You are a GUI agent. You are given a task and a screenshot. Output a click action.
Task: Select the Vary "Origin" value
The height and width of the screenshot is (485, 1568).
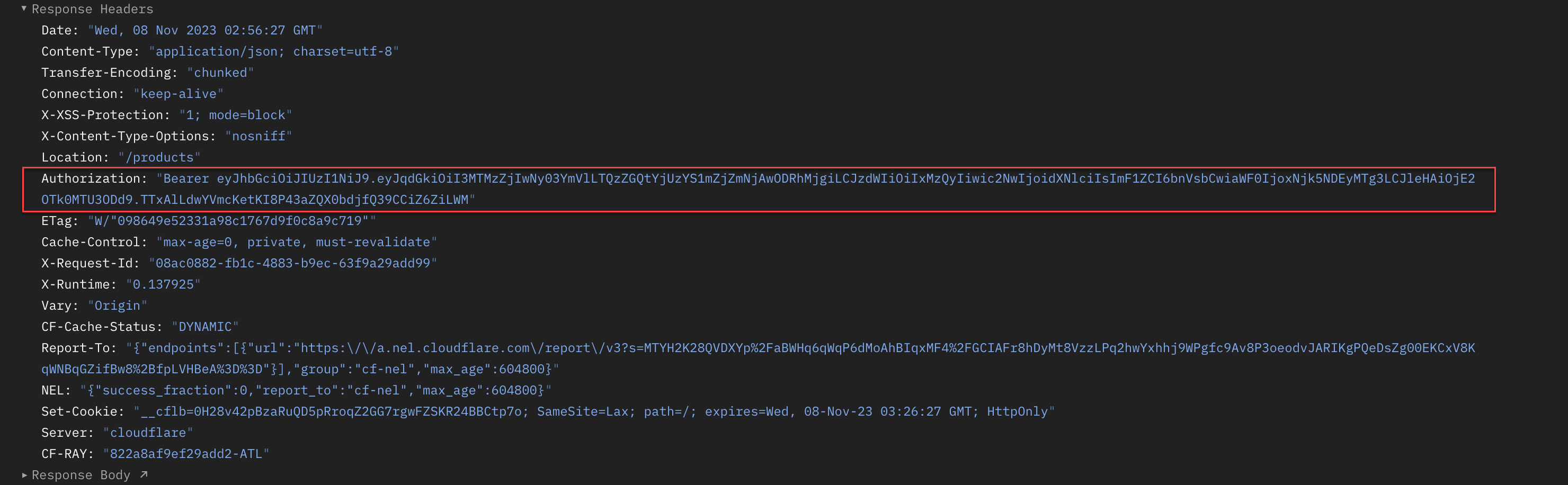click(118, 306)
